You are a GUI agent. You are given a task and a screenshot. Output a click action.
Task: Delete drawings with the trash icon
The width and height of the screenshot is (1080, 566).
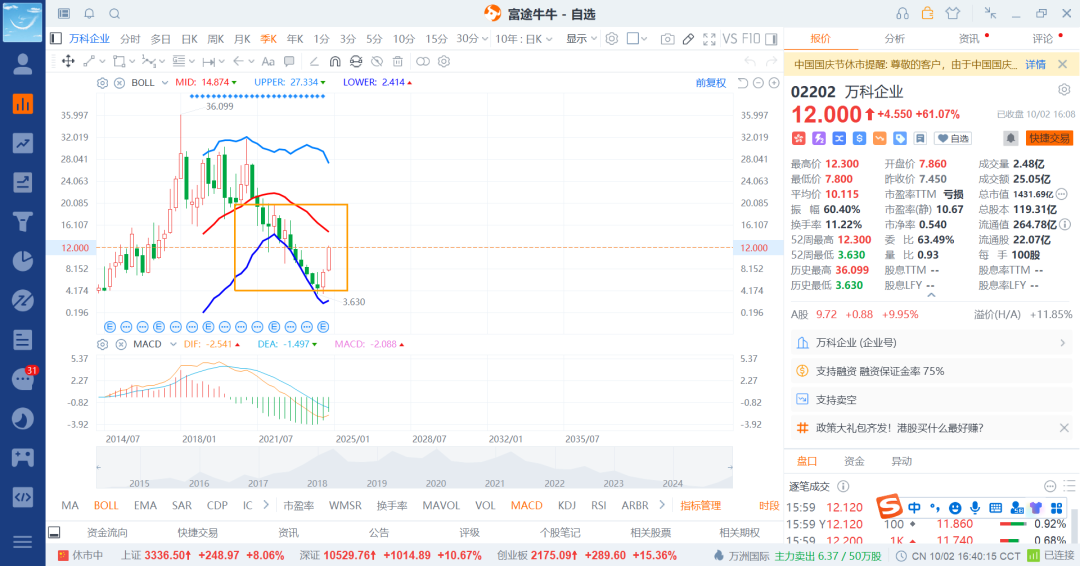(x=397, y=61)
